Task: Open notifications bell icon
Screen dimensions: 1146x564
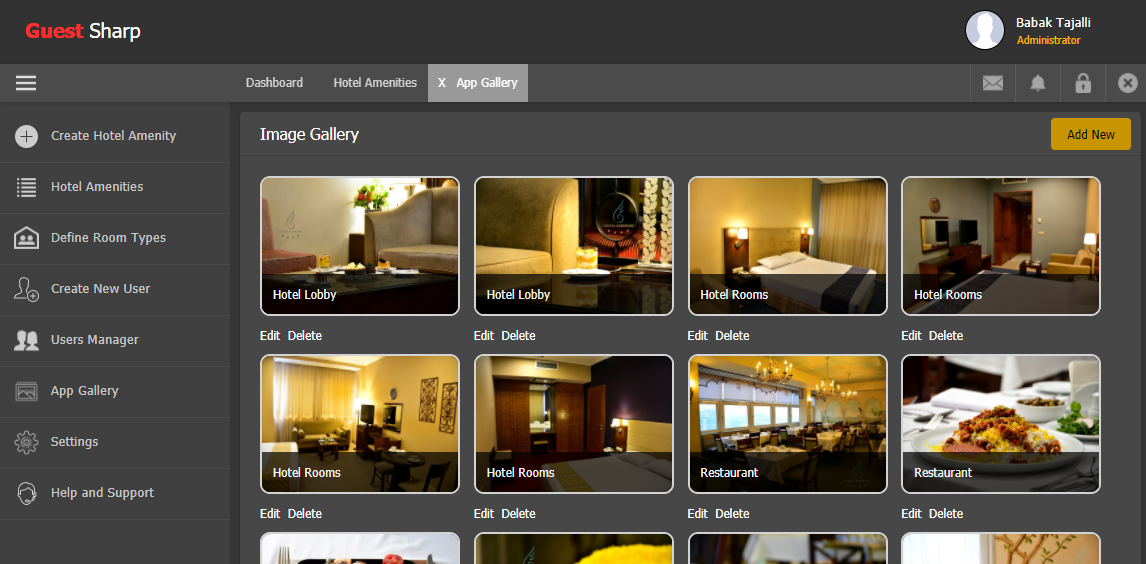Action: (1038, 83)
